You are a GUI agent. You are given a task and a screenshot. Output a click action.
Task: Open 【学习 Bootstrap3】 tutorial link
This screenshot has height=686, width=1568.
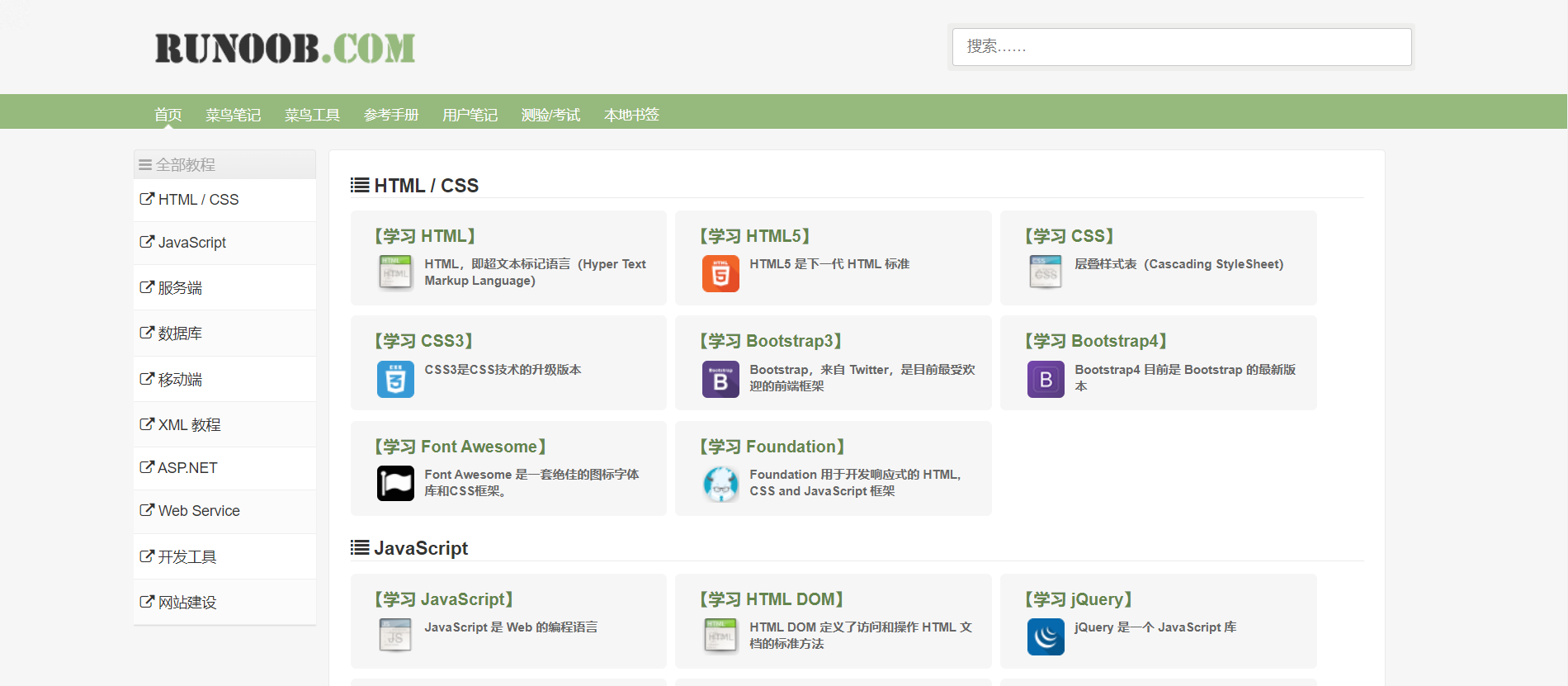(772, 341)
